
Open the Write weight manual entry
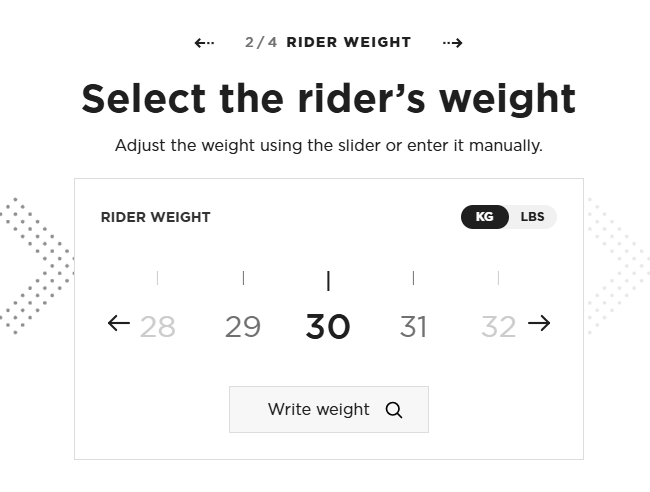click(x=319, y=410)
